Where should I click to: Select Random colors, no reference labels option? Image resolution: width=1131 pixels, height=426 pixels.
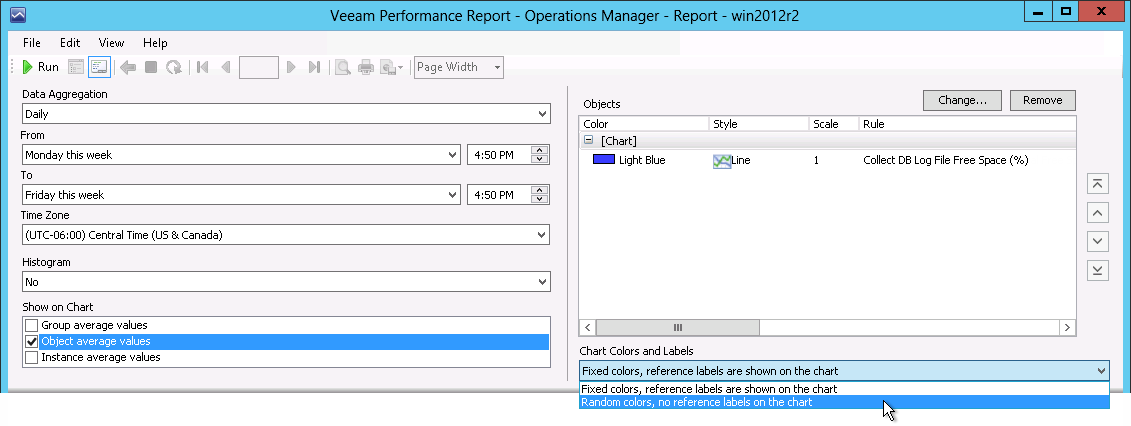[844, 402]
